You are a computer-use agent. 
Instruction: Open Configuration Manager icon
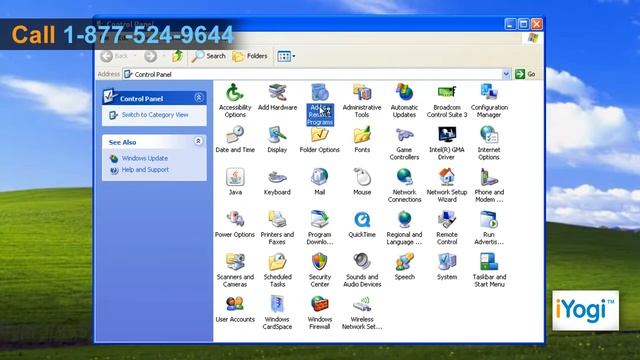(489, 100)
